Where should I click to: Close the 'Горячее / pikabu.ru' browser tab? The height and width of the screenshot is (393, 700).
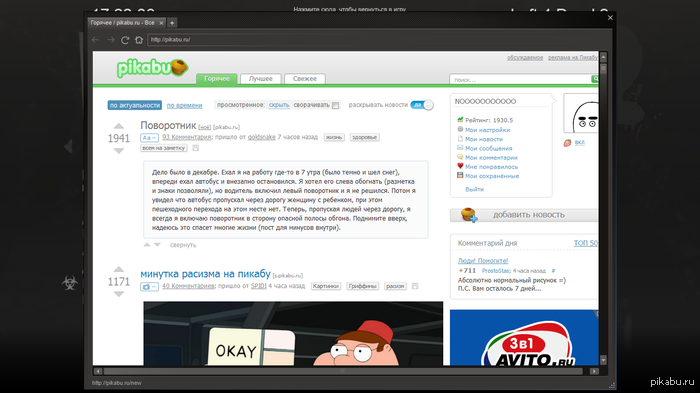click(161, 23)
